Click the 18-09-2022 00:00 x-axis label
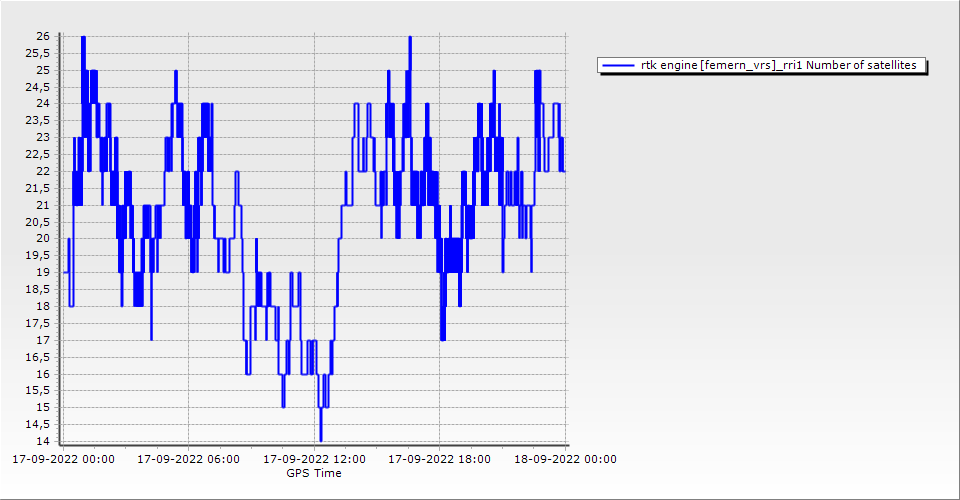The image size is (960, 500). pos(565,460)
